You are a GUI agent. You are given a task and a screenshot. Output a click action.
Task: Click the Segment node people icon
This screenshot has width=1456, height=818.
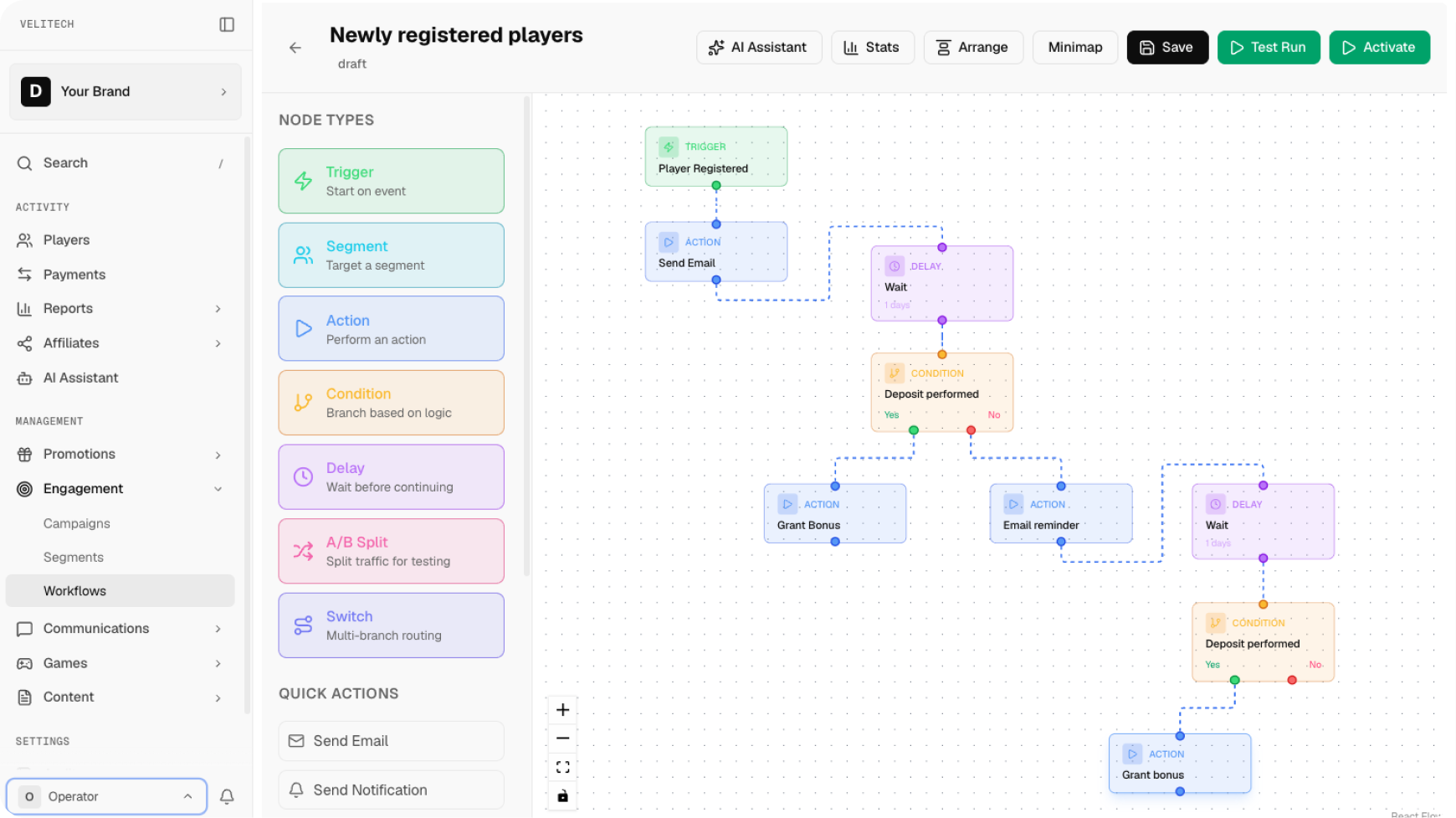click(303, 255)
